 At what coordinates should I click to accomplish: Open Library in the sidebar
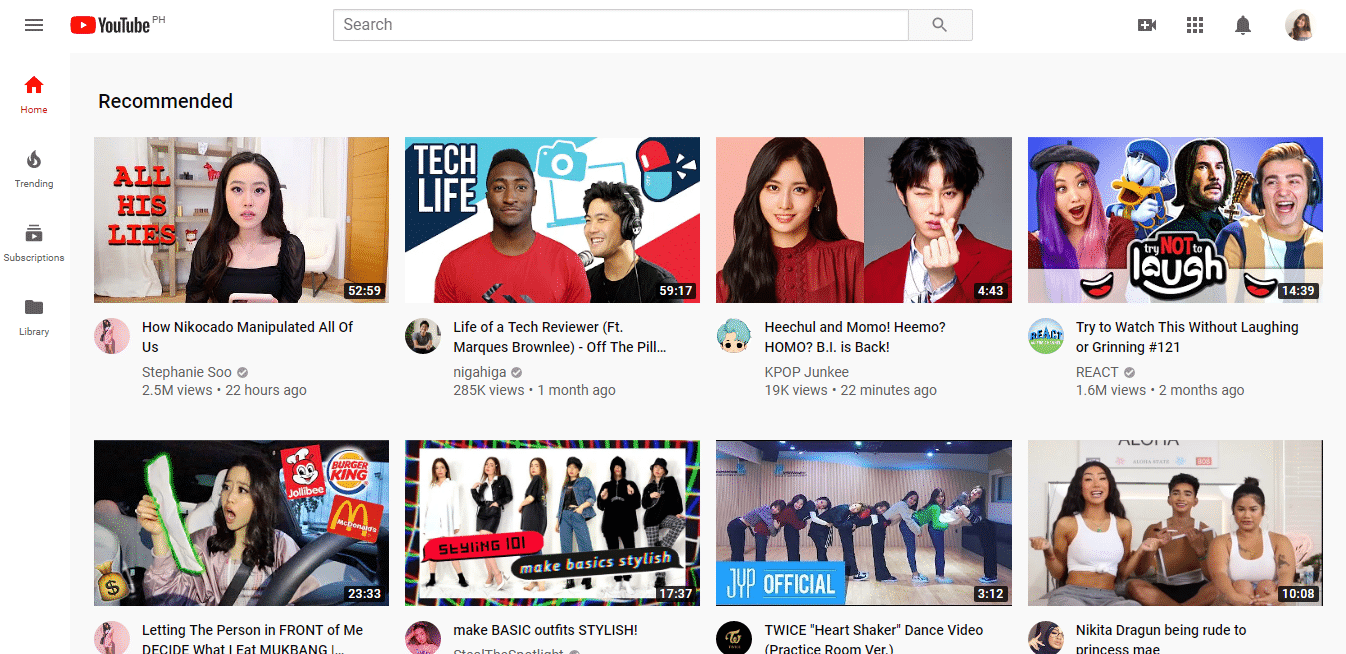pyautogui.click(x=34, y=316)
